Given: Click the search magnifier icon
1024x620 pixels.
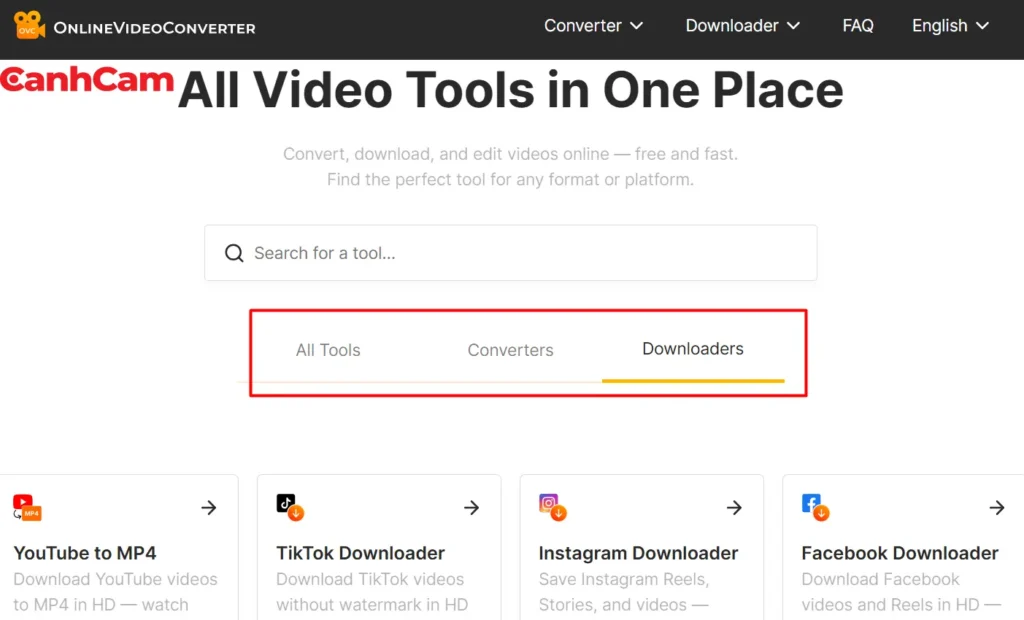Looking at the screenshot, I should [234, 253].
